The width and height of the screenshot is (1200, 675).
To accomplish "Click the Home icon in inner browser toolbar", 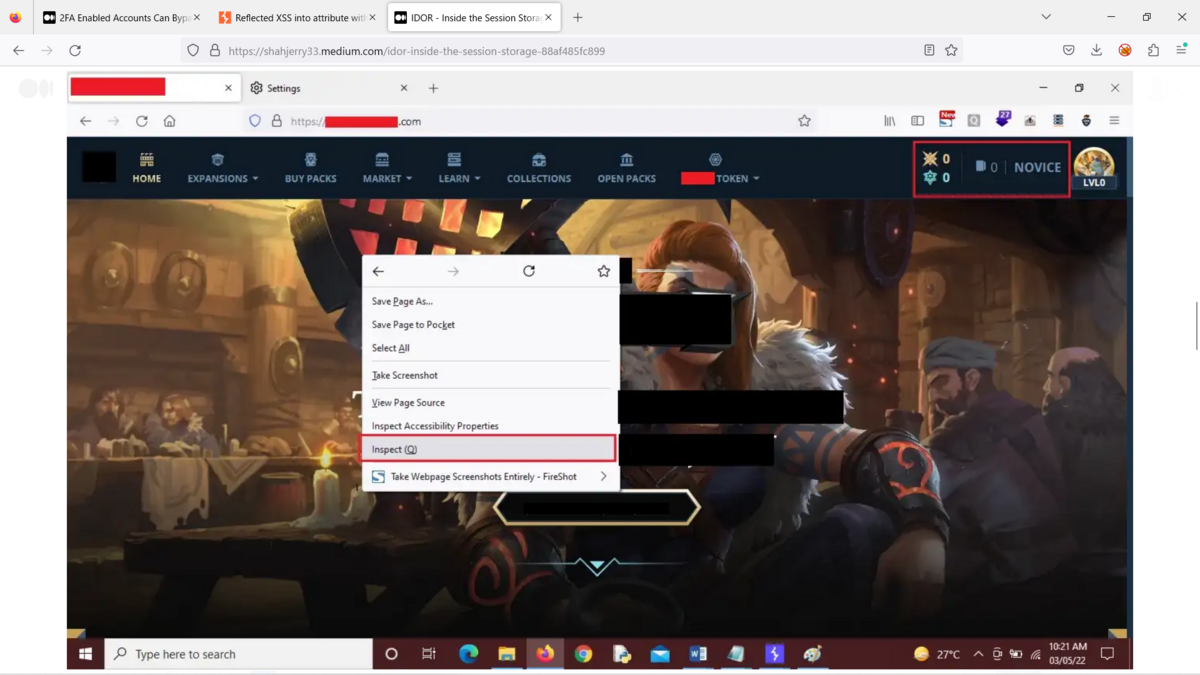I will (x=169, y=121).
